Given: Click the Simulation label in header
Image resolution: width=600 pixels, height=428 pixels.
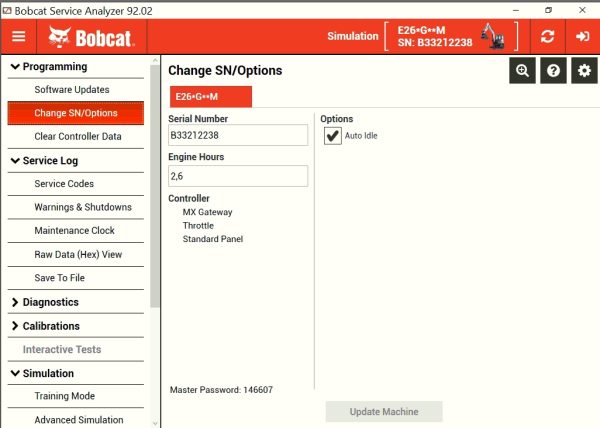Looking at the screenshot, I should pyautogui.click(x=353, y=36).
